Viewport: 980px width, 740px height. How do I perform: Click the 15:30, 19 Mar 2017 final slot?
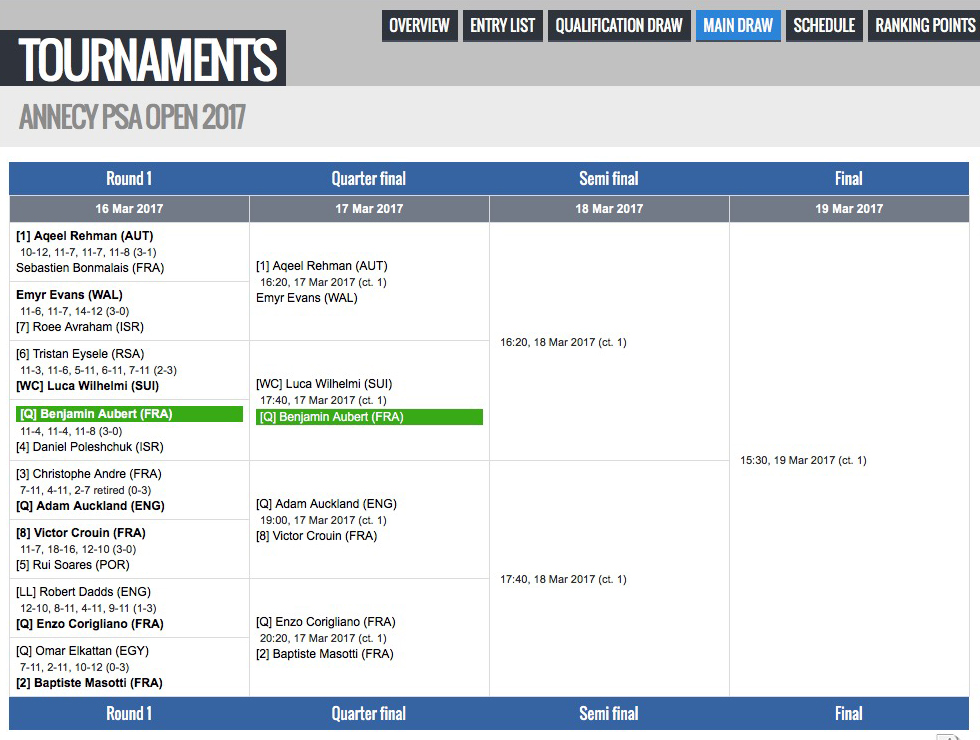point(803,461)
